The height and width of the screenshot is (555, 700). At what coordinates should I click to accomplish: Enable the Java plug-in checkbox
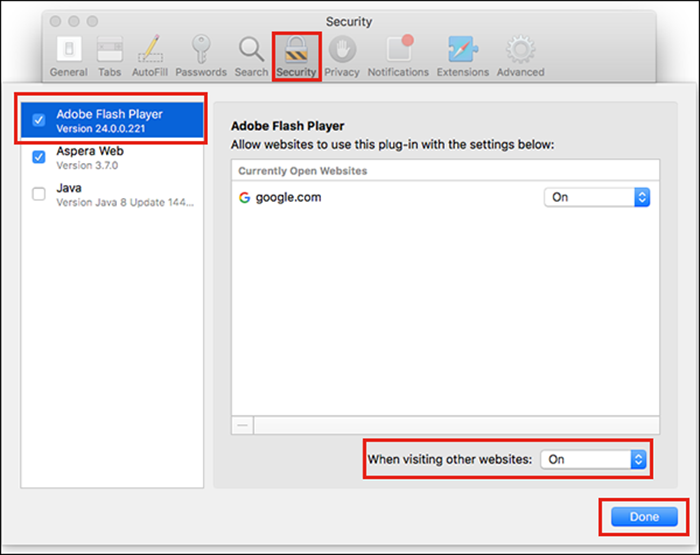[x=39, y=194]
